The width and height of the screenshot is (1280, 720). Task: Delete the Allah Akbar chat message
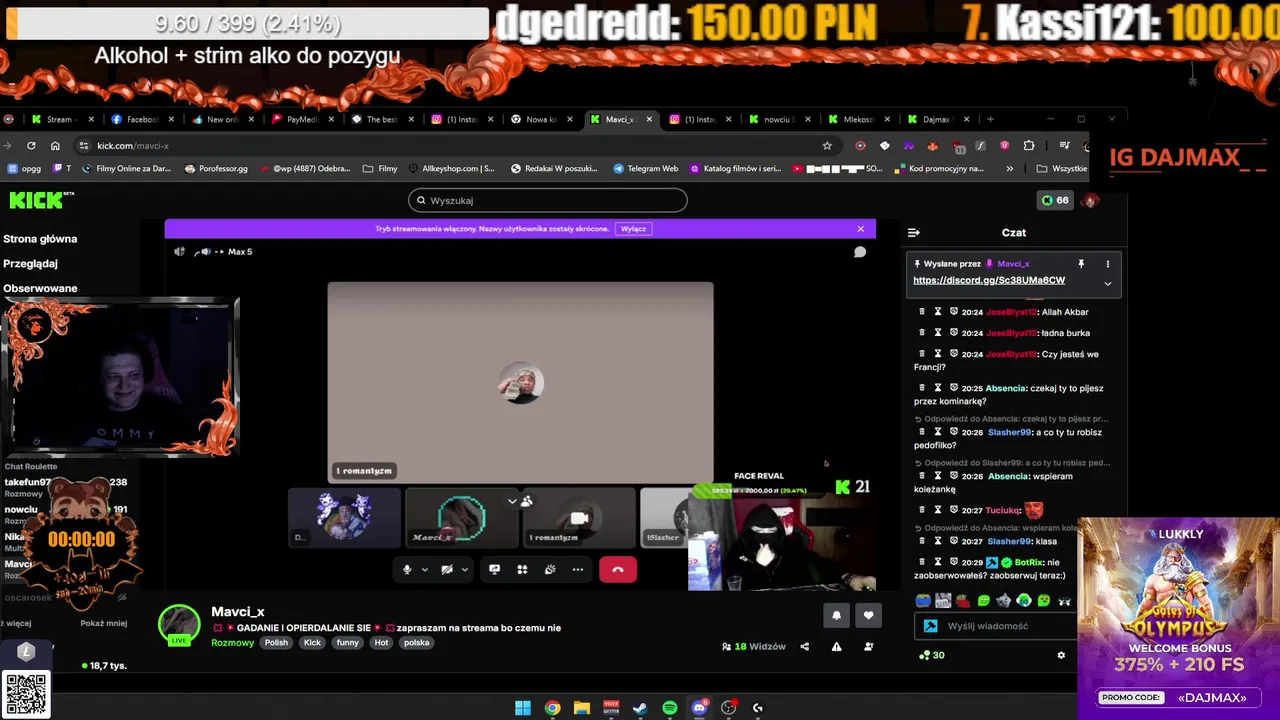922,312
